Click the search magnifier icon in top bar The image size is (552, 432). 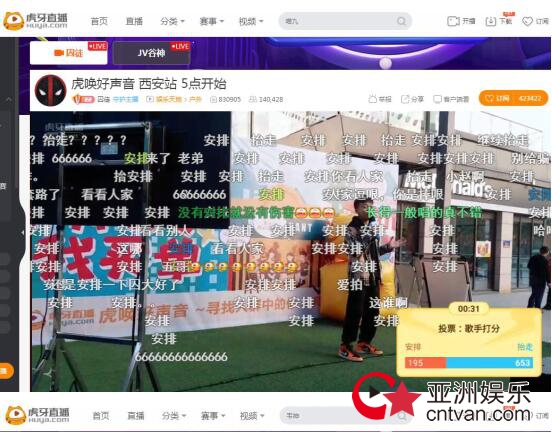[x=401, y=21]
